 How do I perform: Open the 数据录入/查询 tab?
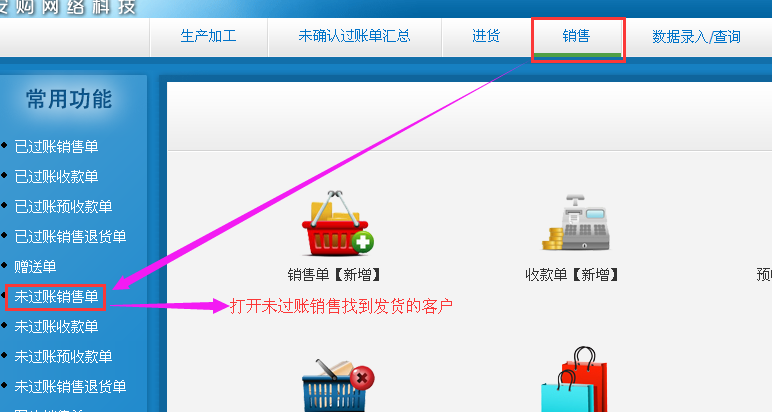[x=696, y=37]
